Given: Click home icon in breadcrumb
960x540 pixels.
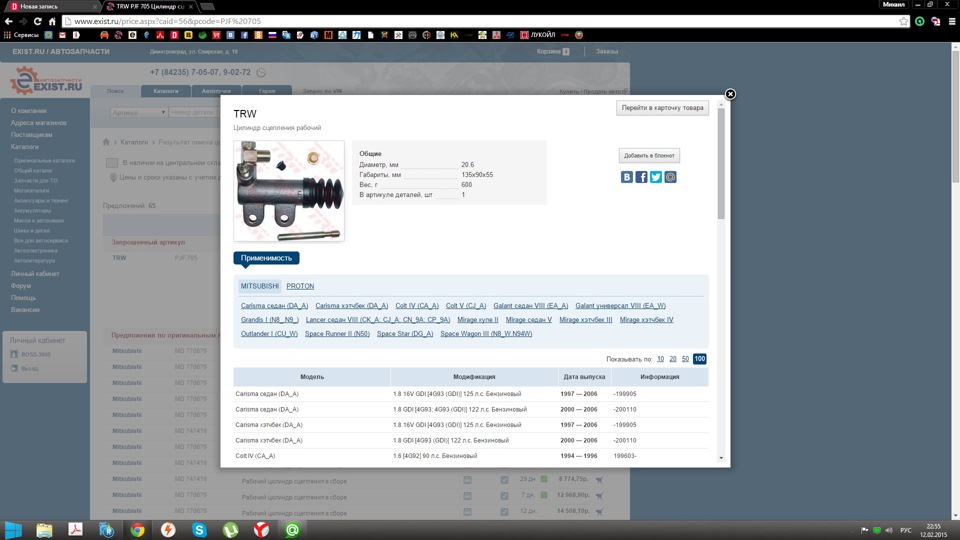Looking at the screenshot, I should [106, 142].
